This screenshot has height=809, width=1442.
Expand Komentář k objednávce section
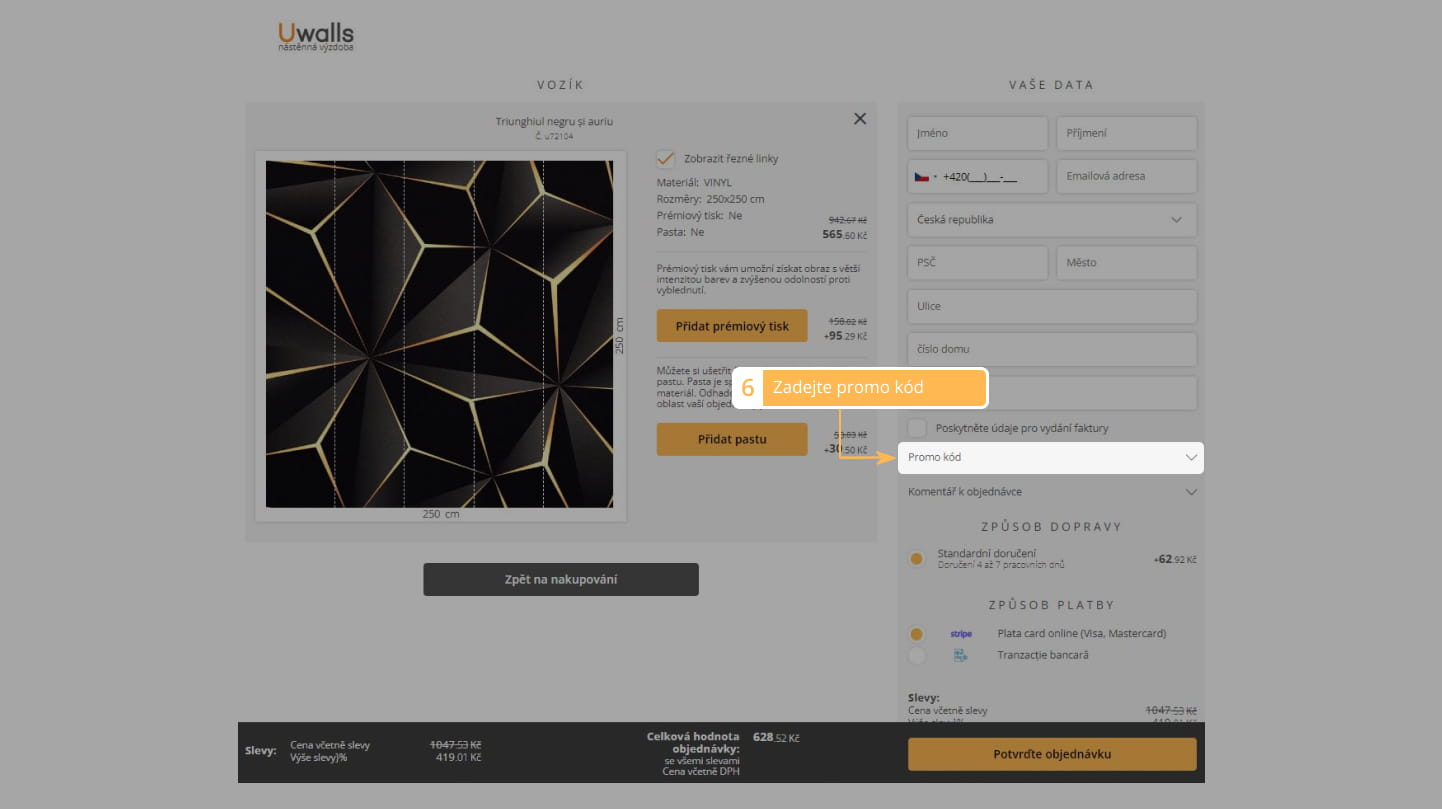[x=1051, y=492]
